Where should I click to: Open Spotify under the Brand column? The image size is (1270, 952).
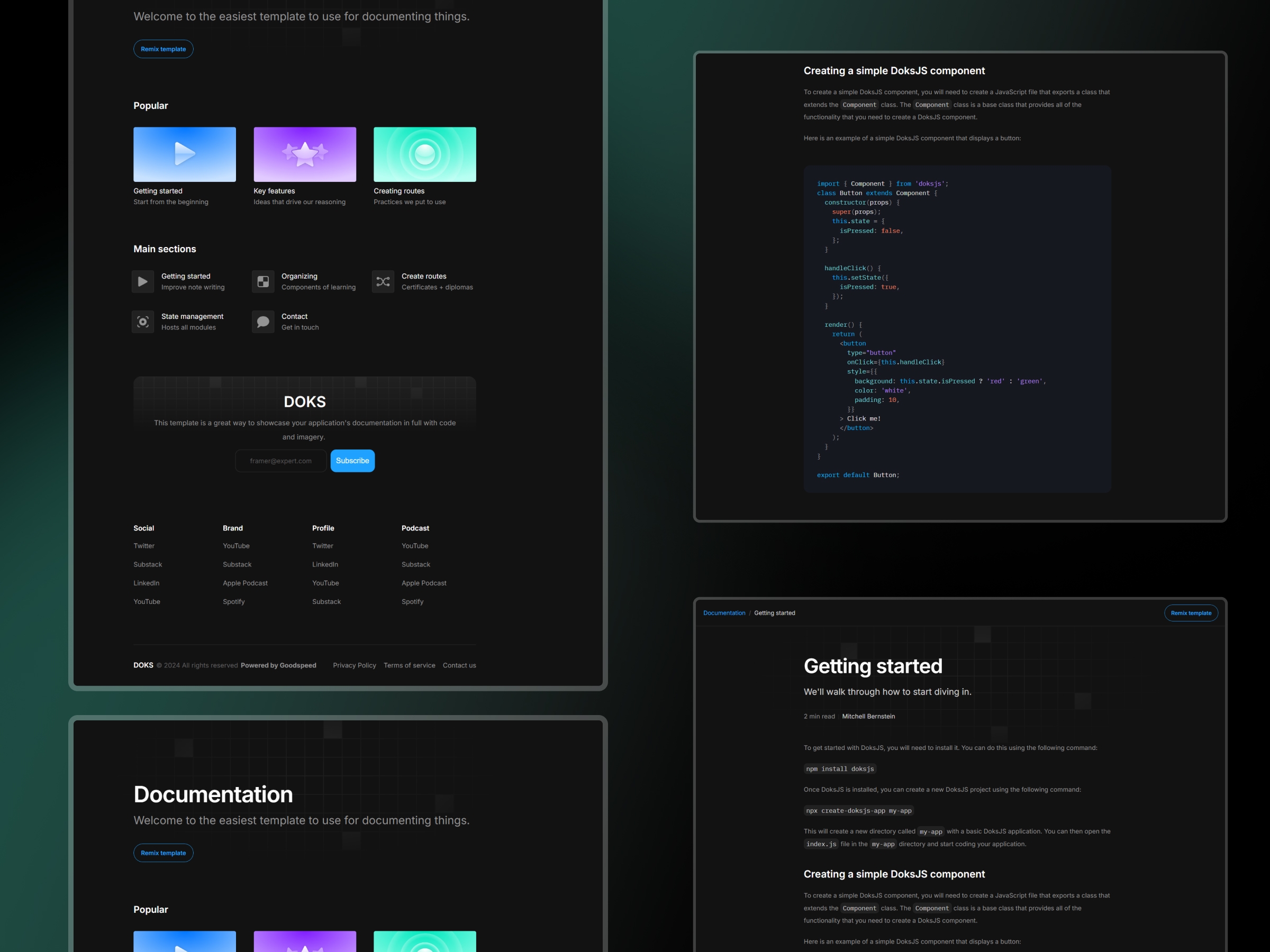point(234,601)
